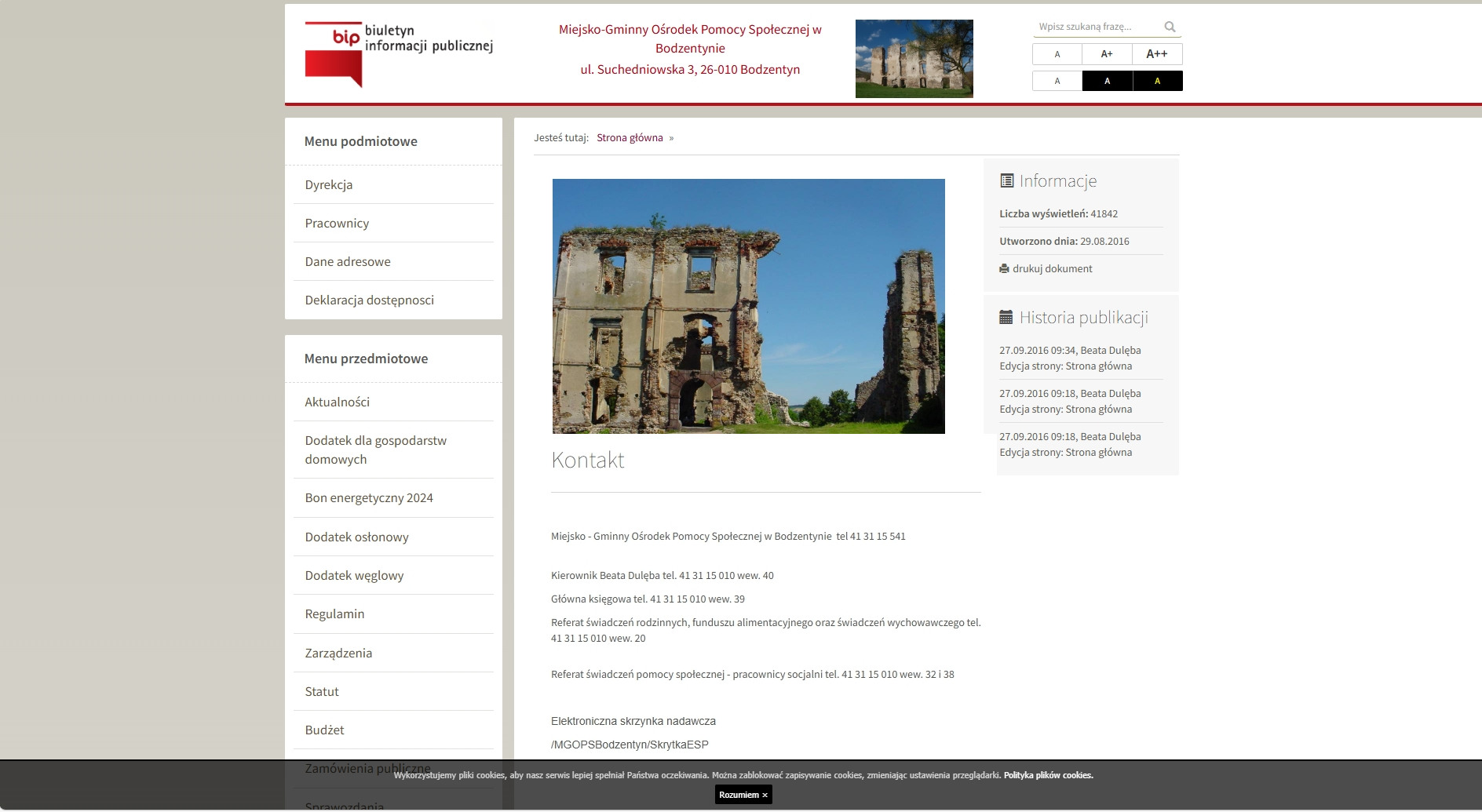Click the printer icon for drukuj dokument
Viewport: 1482px width, 812px height.
1004,268
